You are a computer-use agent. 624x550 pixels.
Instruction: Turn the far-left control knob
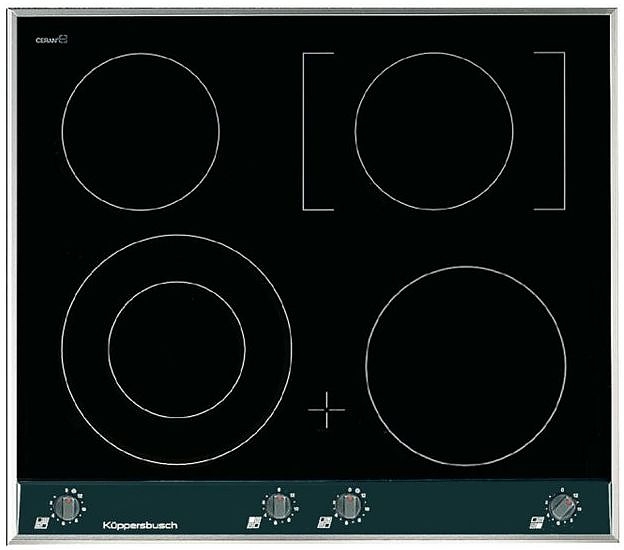66,507
